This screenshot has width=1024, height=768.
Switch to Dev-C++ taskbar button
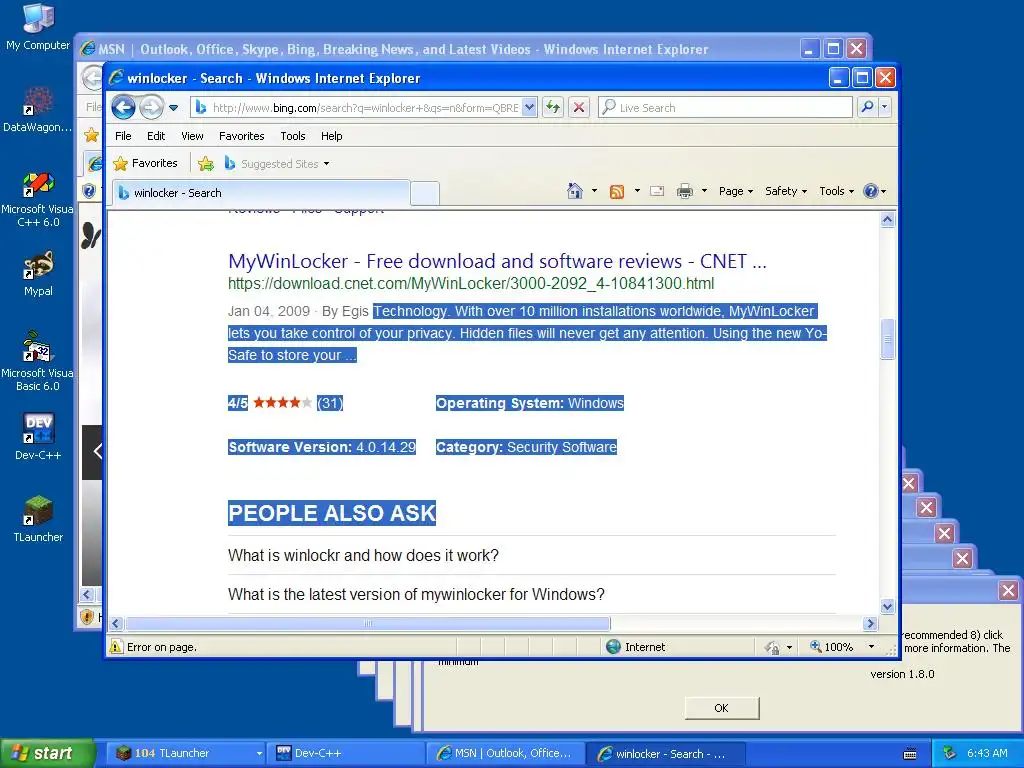point(346,754)
